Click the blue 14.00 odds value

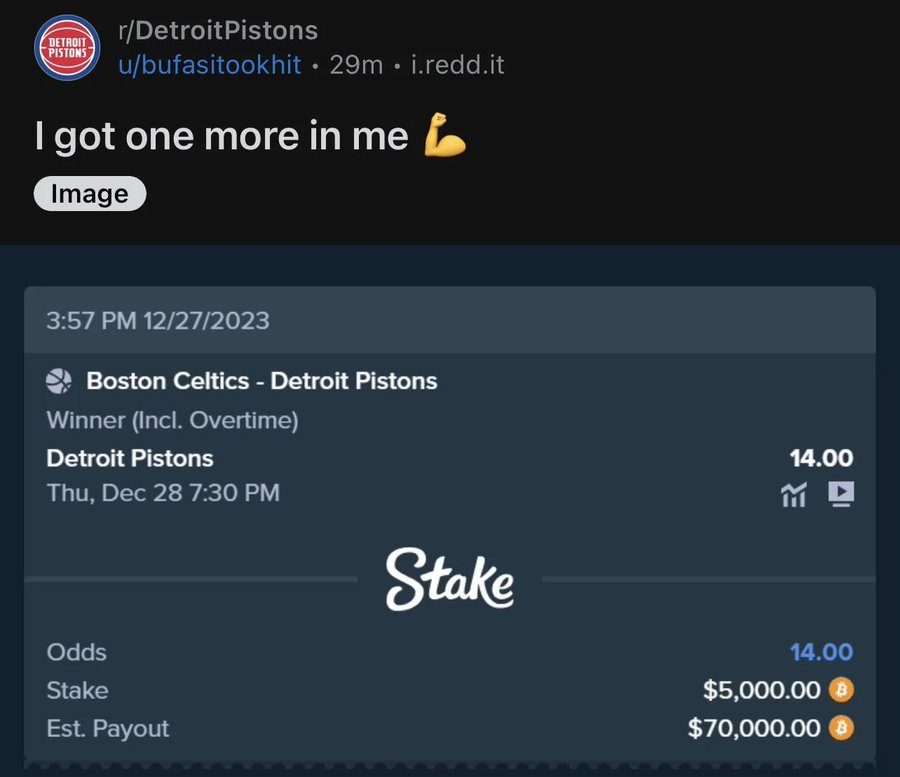coord(821,652)
